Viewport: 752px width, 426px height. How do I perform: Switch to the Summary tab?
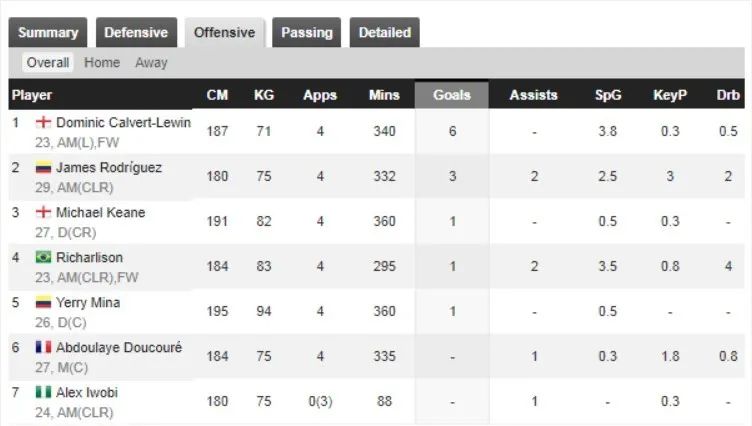pos(48,33)
